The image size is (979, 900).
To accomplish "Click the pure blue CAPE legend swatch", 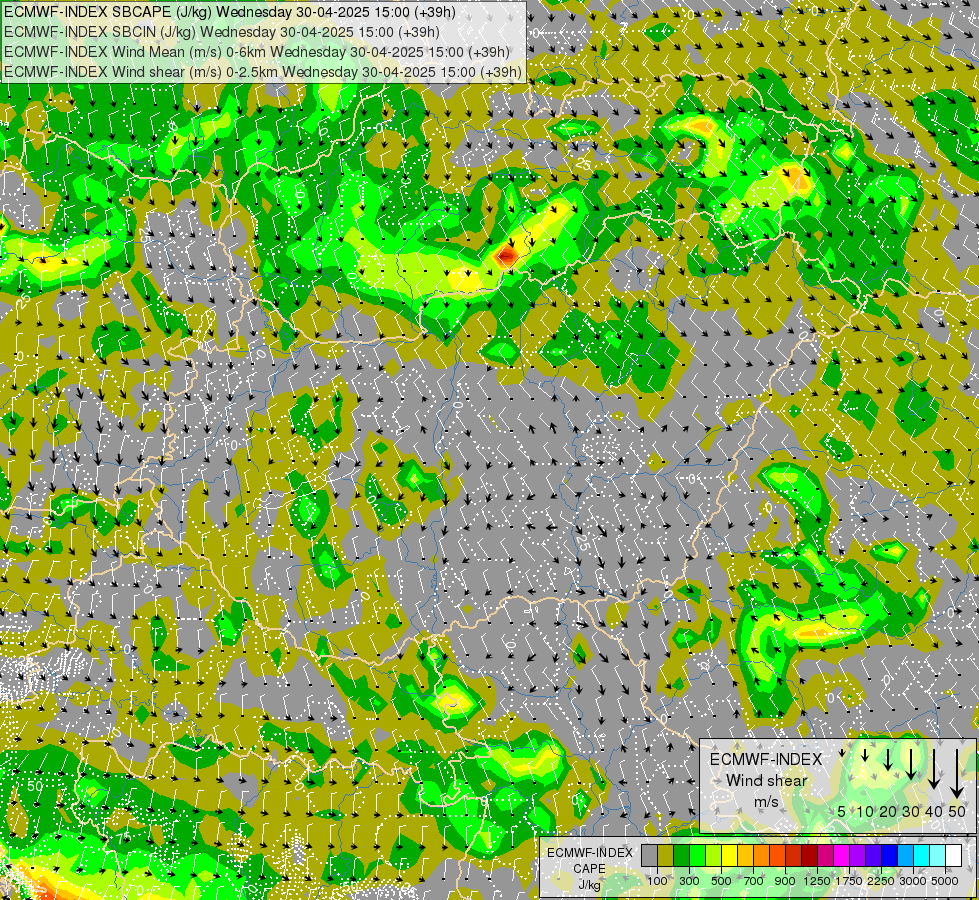I will pos(890,855).
